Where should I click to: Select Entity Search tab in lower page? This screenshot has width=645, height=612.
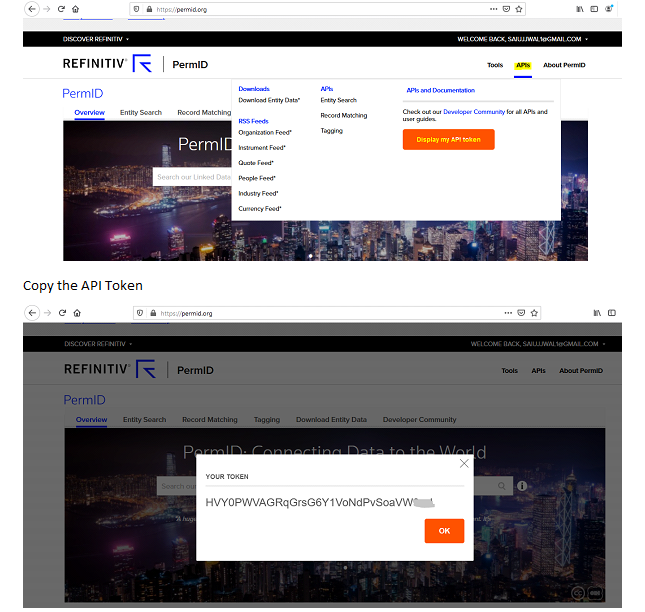click(x=144, y=420)
